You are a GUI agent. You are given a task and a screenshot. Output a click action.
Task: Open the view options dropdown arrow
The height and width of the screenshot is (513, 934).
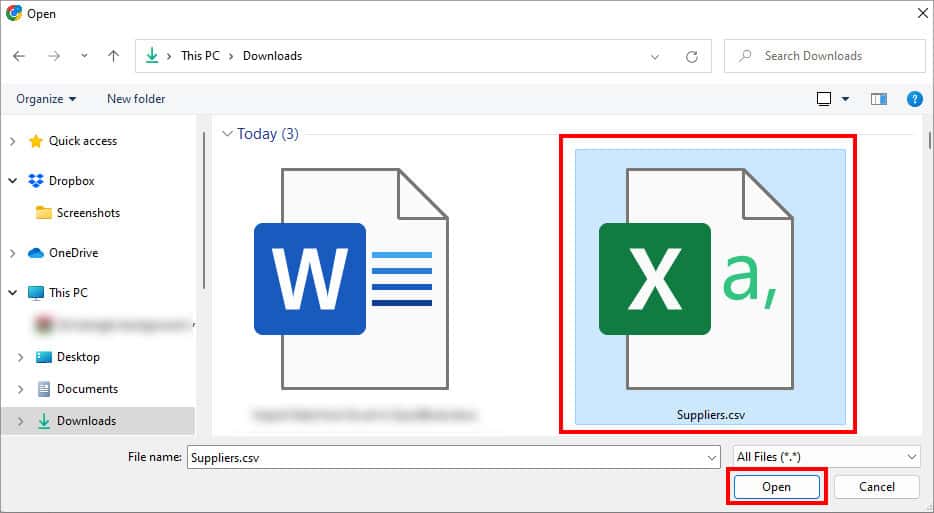[x=845, y=99]
